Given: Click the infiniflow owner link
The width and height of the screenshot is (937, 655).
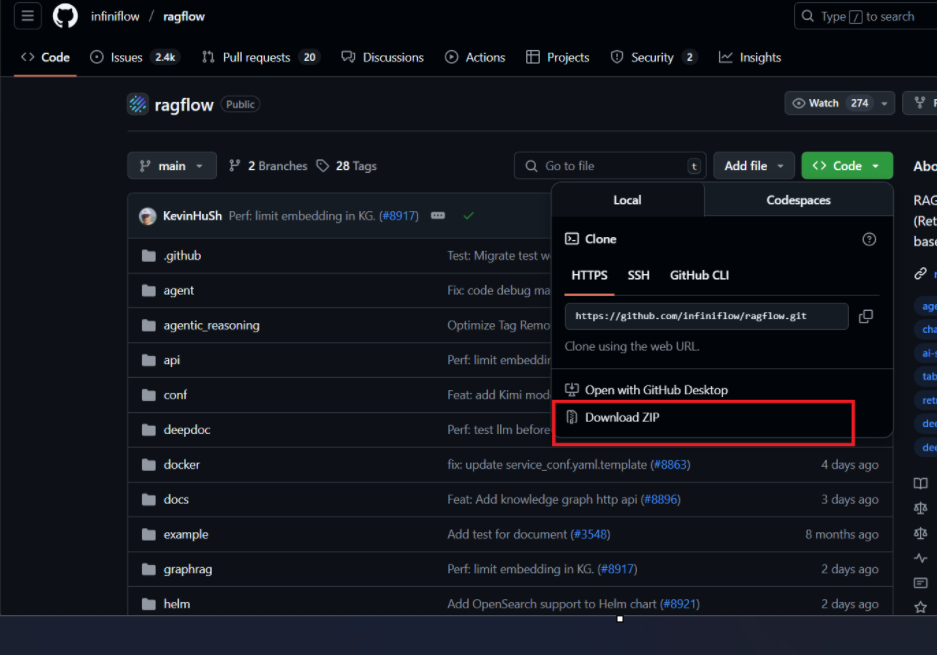Looking at the screenshot, I should [x=115, y=16].
